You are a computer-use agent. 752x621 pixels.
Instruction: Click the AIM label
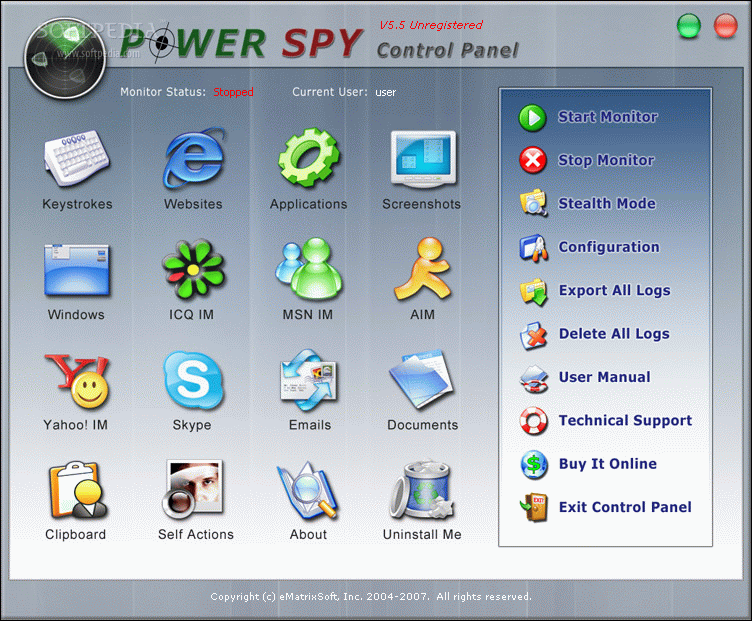click(x=423, y=315)
